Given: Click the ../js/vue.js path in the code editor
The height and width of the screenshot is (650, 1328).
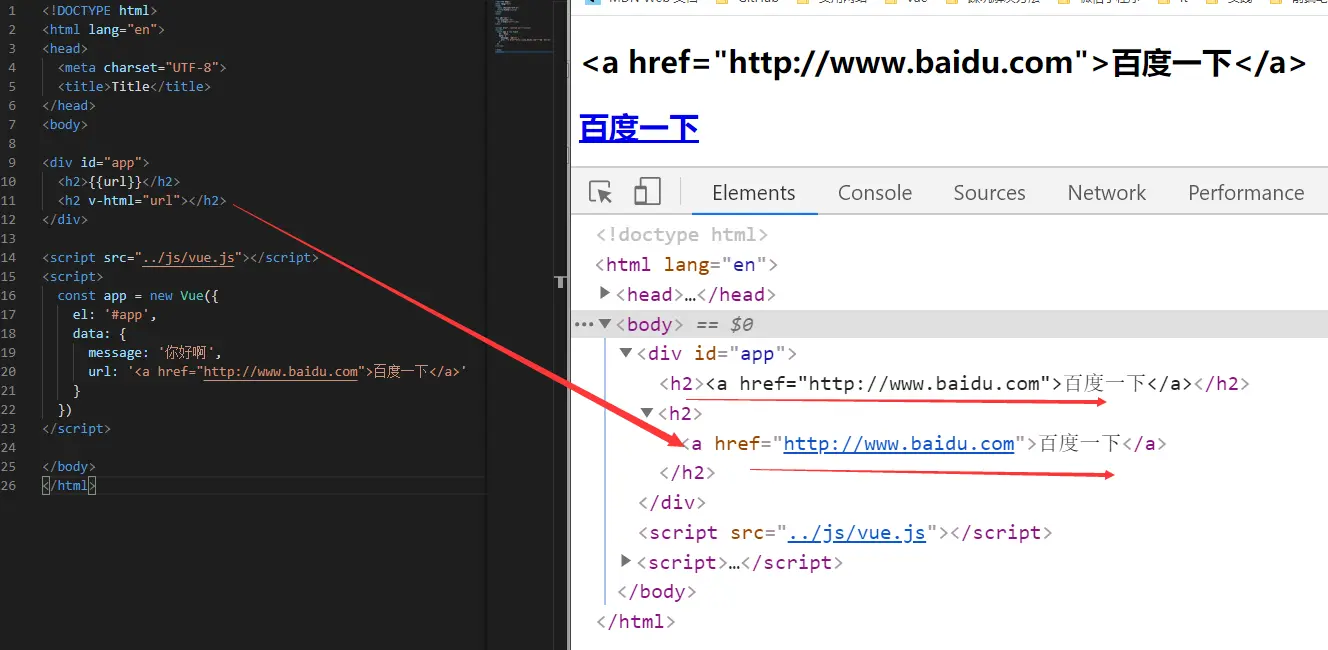Looking at the screenshot, I should click(x=189, y=257).
